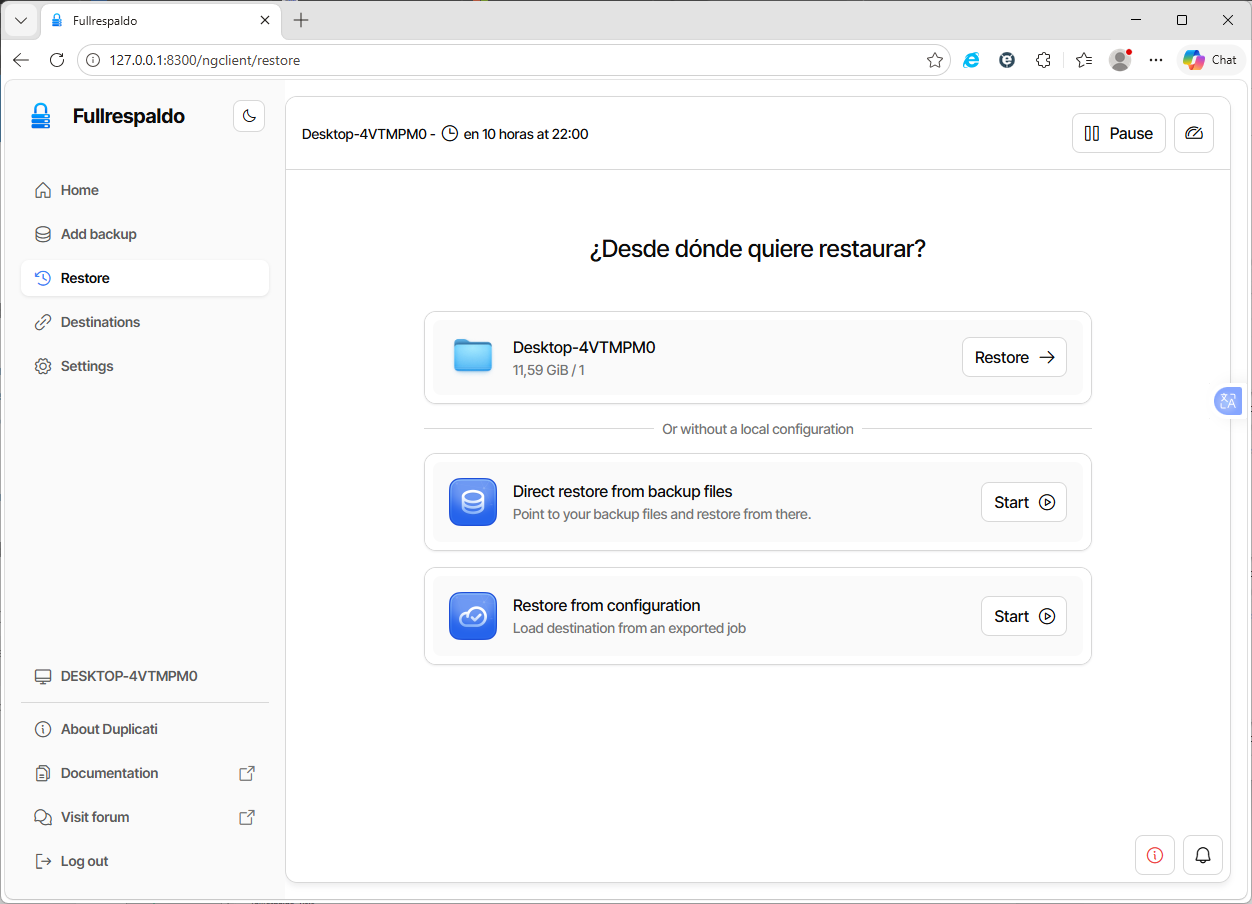Screen dimensions: 1252x904
Task: Select Restore in the sidebar
Action: pyautogui.click(x=145, y=278)
